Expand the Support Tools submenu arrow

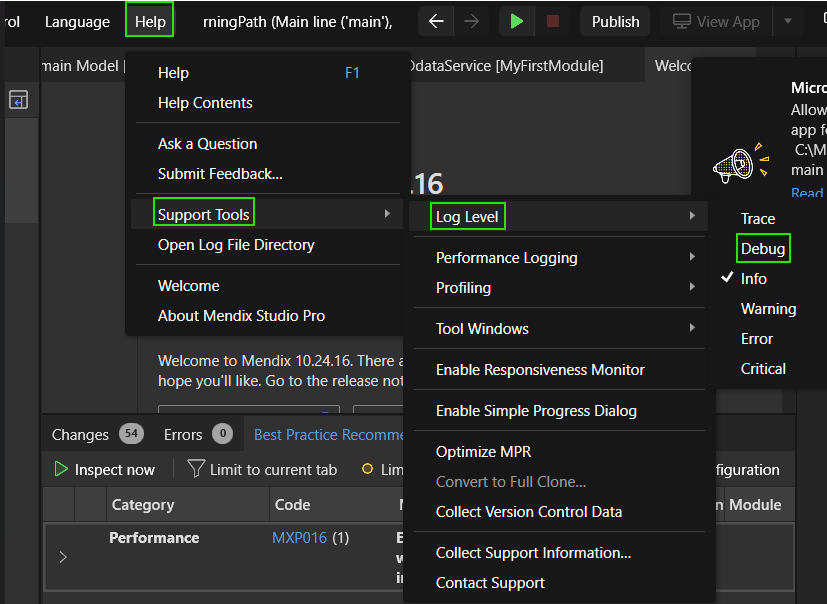pyautogui.click(x=387, y=214)
